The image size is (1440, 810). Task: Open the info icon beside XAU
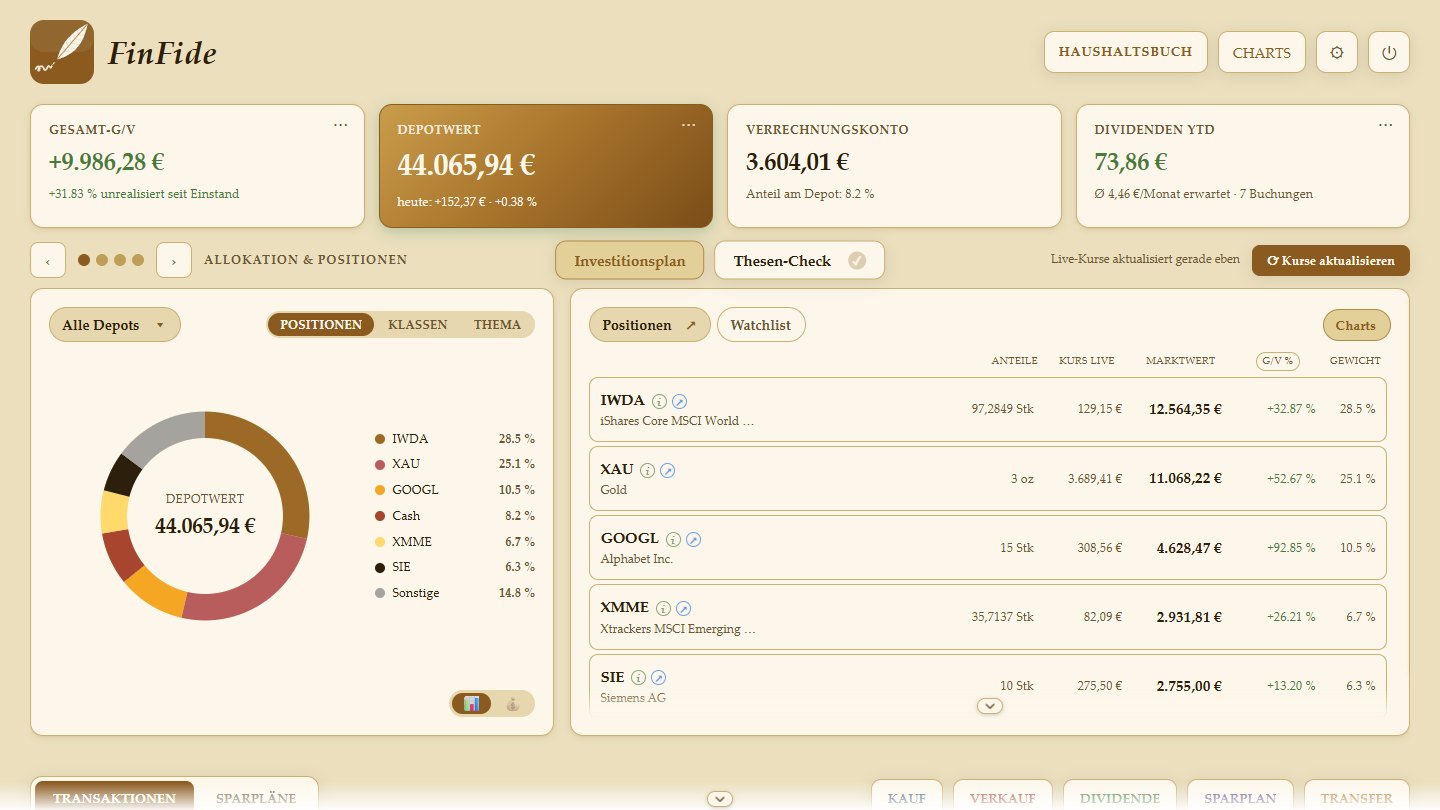647,470
